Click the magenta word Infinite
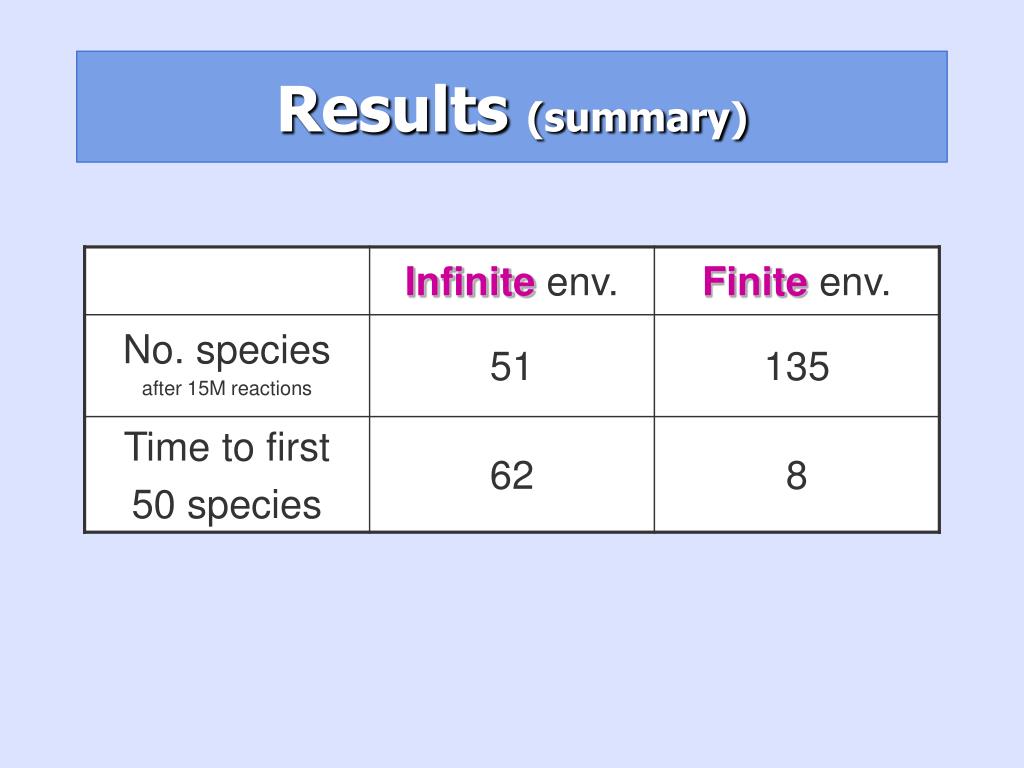Screen dimensions: 1024x768 [470, 281]
